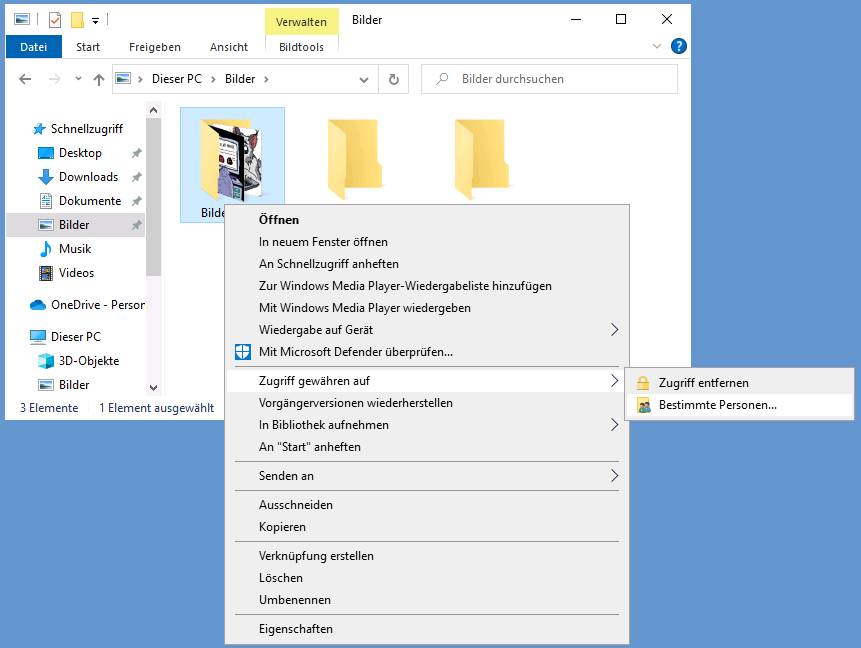Click the sidebar scroll-down arrow

(153, 387)
